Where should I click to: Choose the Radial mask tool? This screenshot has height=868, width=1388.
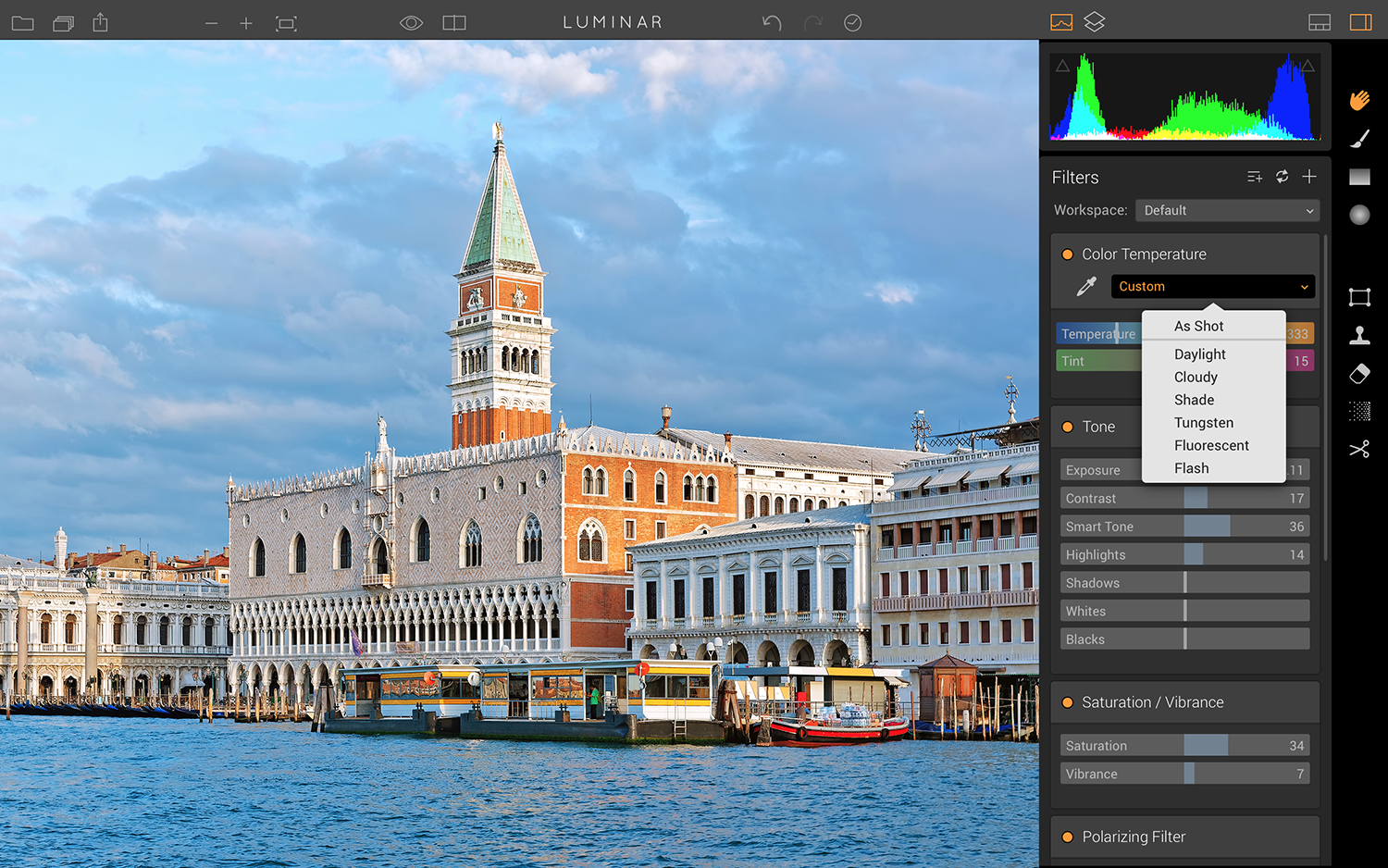click(x=1359, y=215)
